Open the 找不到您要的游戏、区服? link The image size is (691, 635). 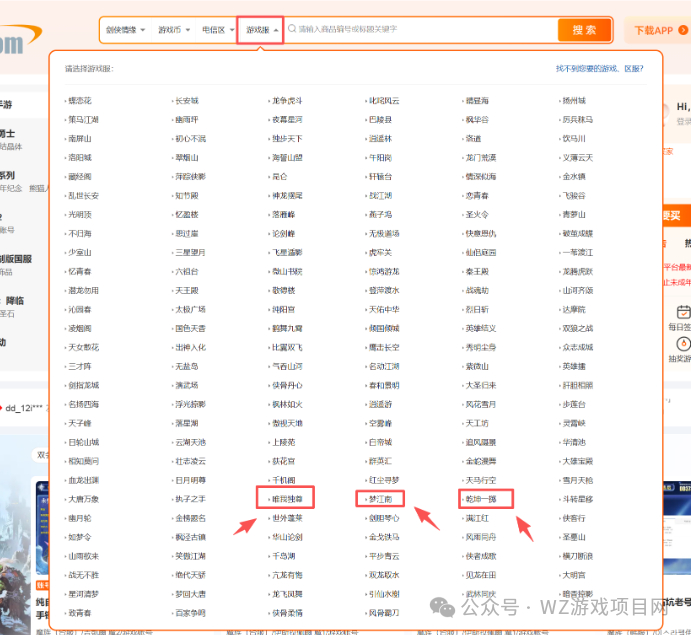(599, 69)
